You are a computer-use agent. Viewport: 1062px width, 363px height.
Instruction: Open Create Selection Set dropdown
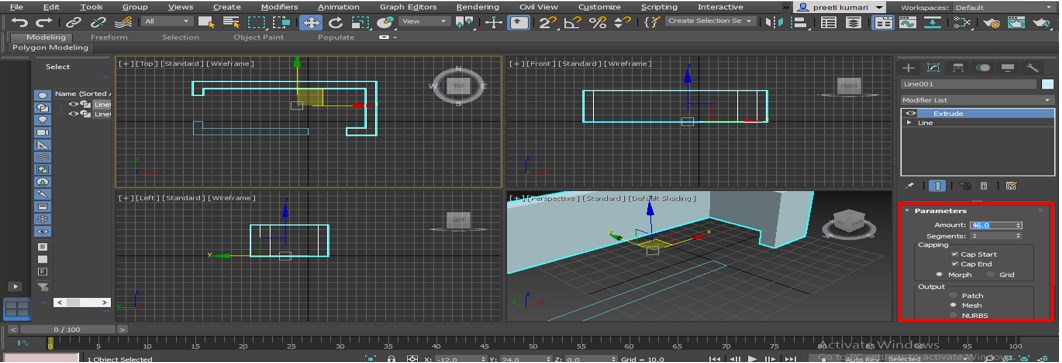point(709,22)
